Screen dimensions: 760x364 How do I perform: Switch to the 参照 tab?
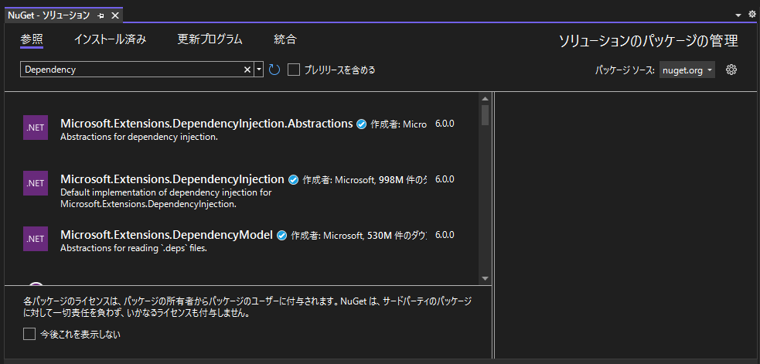[x=32, y=39]
